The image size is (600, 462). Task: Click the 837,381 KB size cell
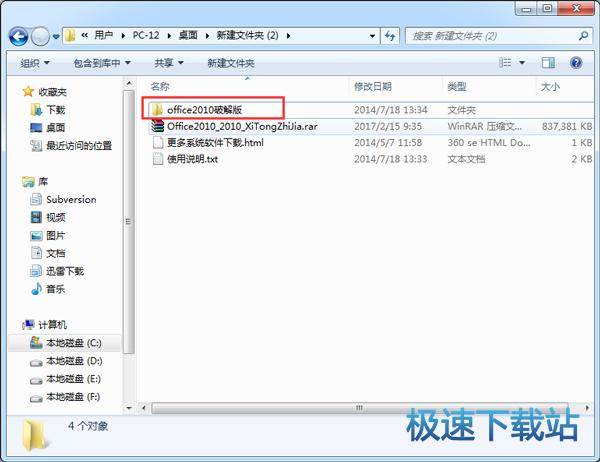[567, 126]
